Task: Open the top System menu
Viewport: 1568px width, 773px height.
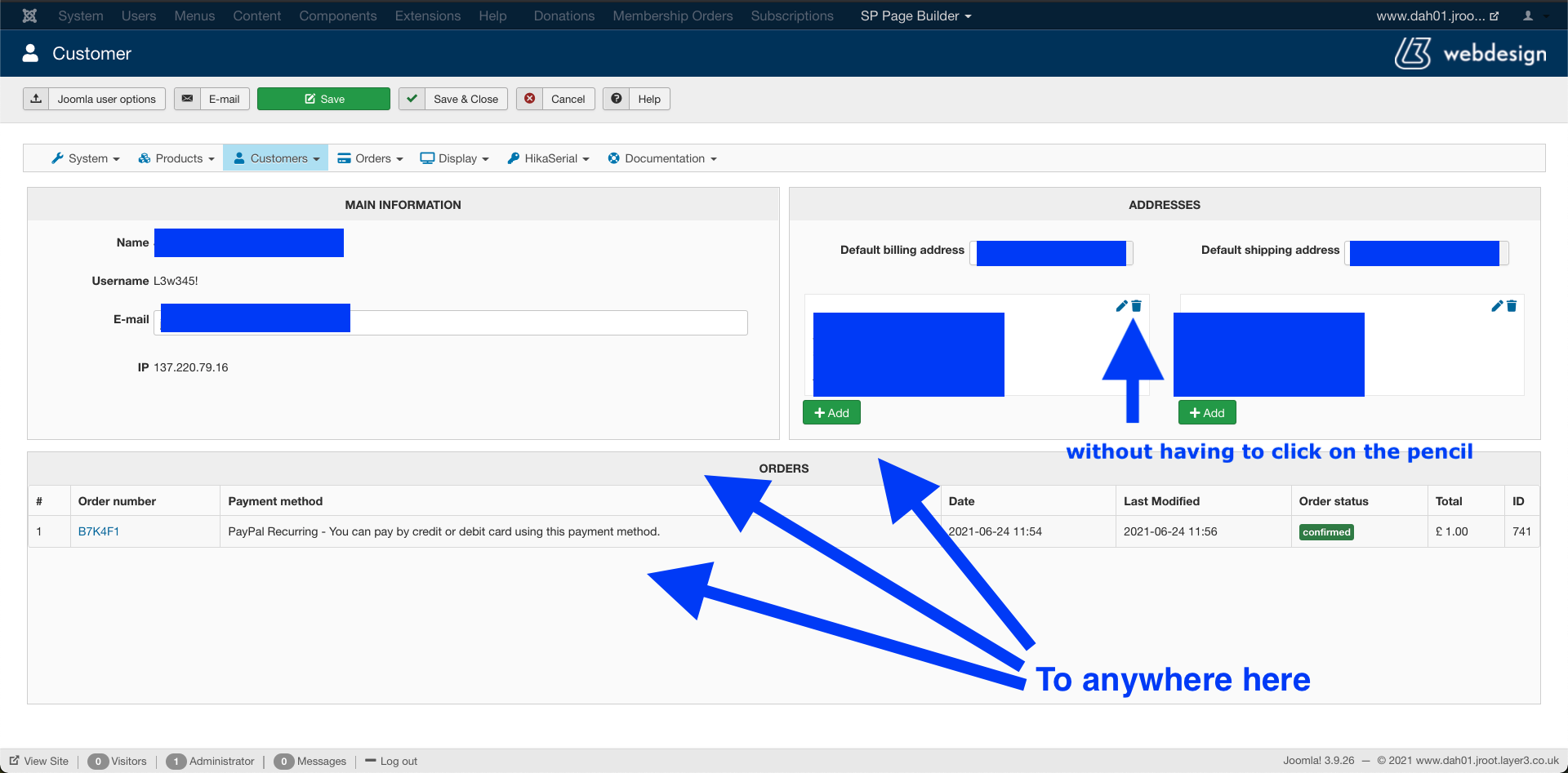Action: coord(81,16)
